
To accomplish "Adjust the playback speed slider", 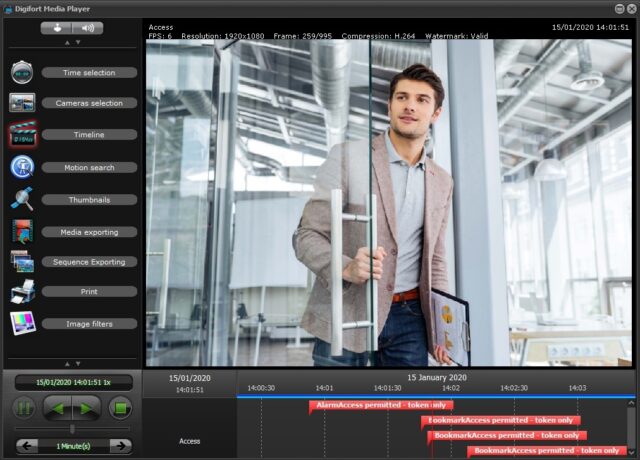I will pos(71,428).
